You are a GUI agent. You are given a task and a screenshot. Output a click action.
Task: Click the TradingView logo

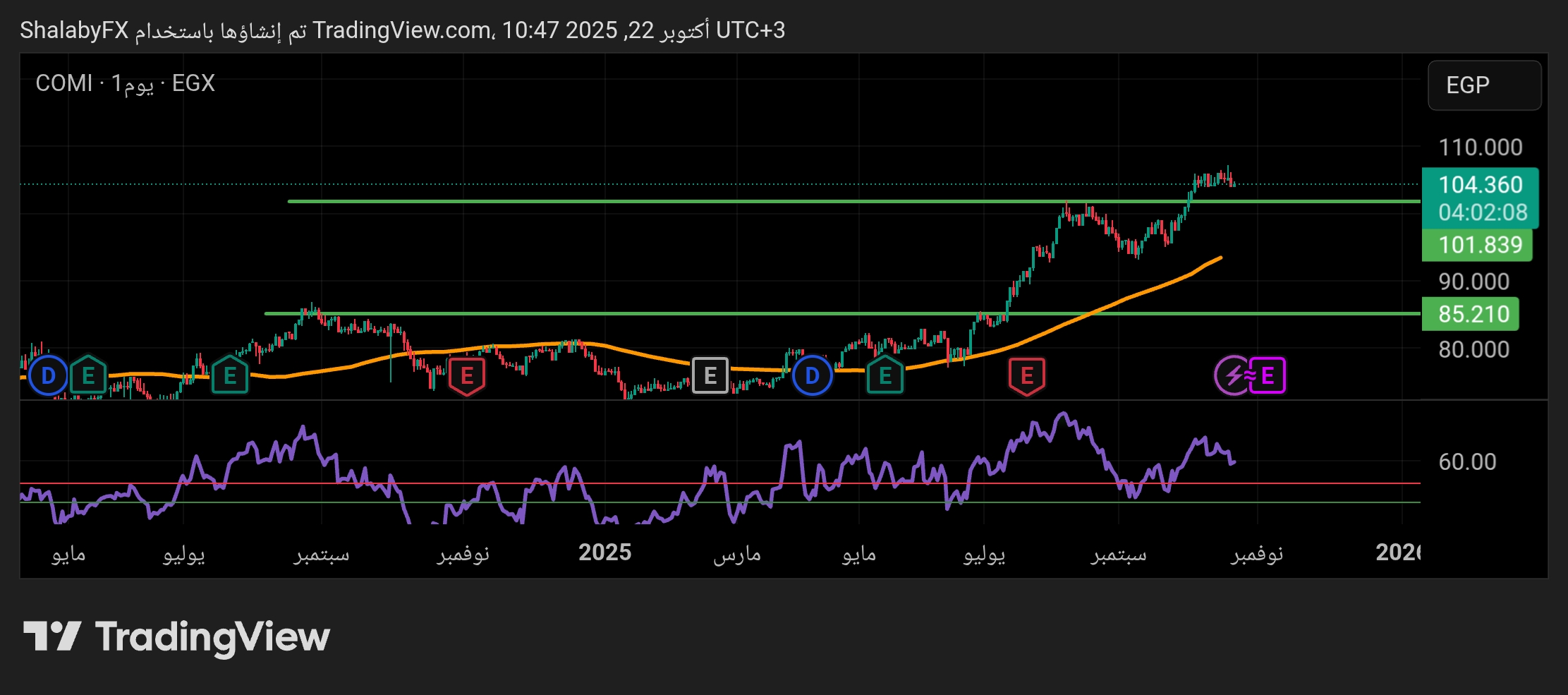click(176, 636)
